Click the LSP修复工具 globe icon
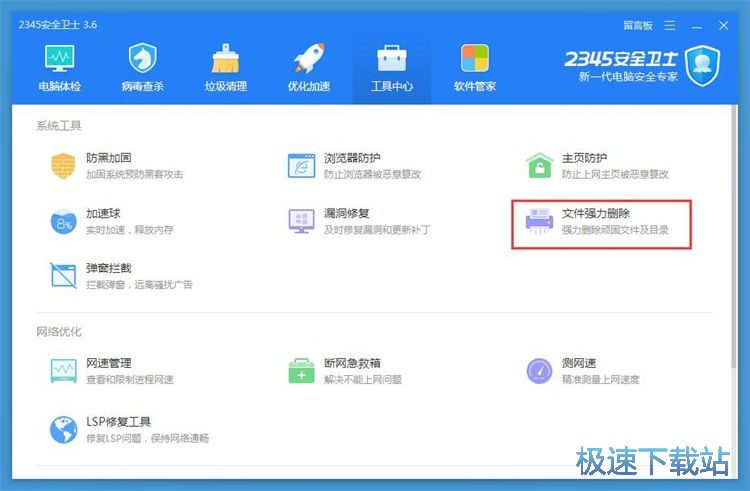750x491 pixels. pyautogui.click(x=64, y=429)
